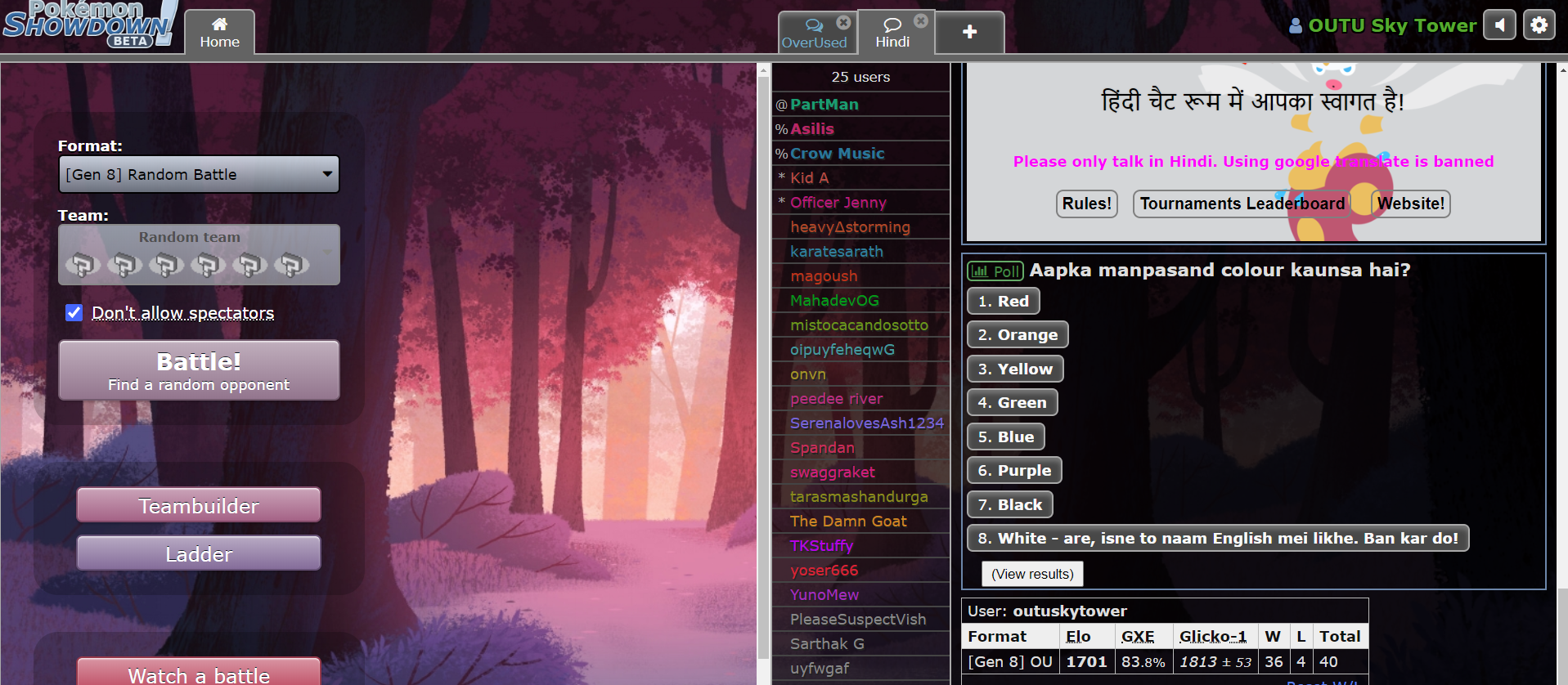1568x685 pixels.
Task: Select the Hindi chat tab
Action: 892,34
